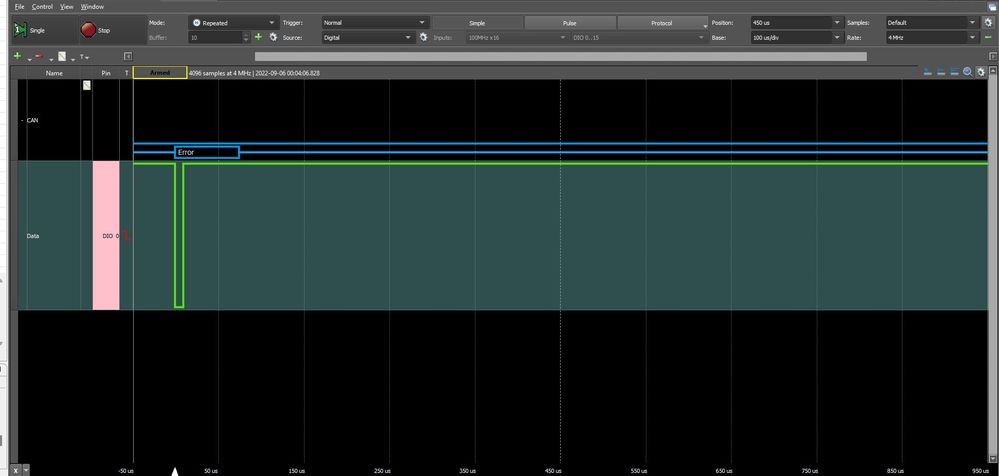The width and height of the screenshot is (999, 476).
Task: Click the Protocol trigger button
Action: tap(662, 23)
